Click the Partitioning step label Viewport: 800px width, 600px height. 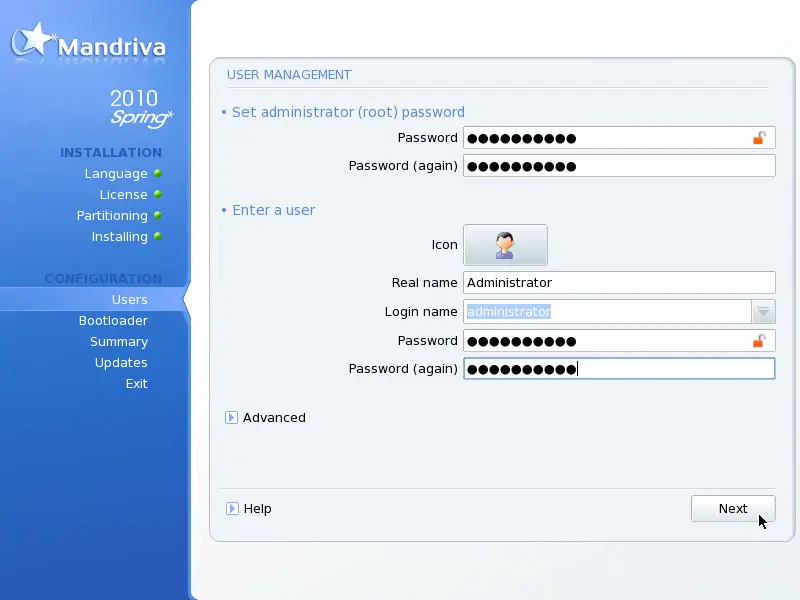pos(112,215)
